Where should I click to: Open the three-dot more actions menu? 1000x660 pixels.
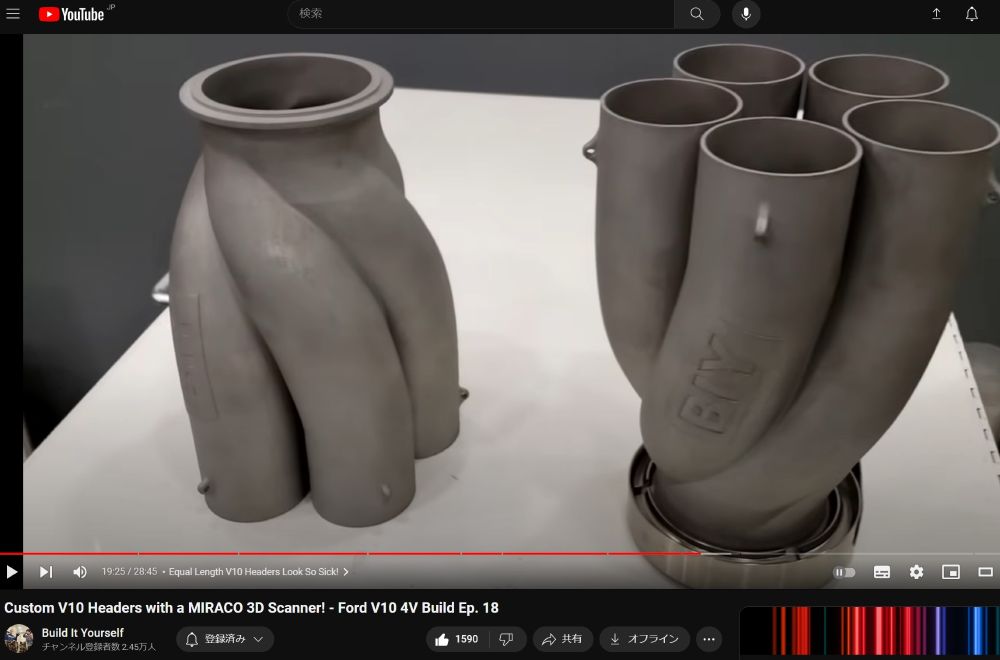[709, 639]
